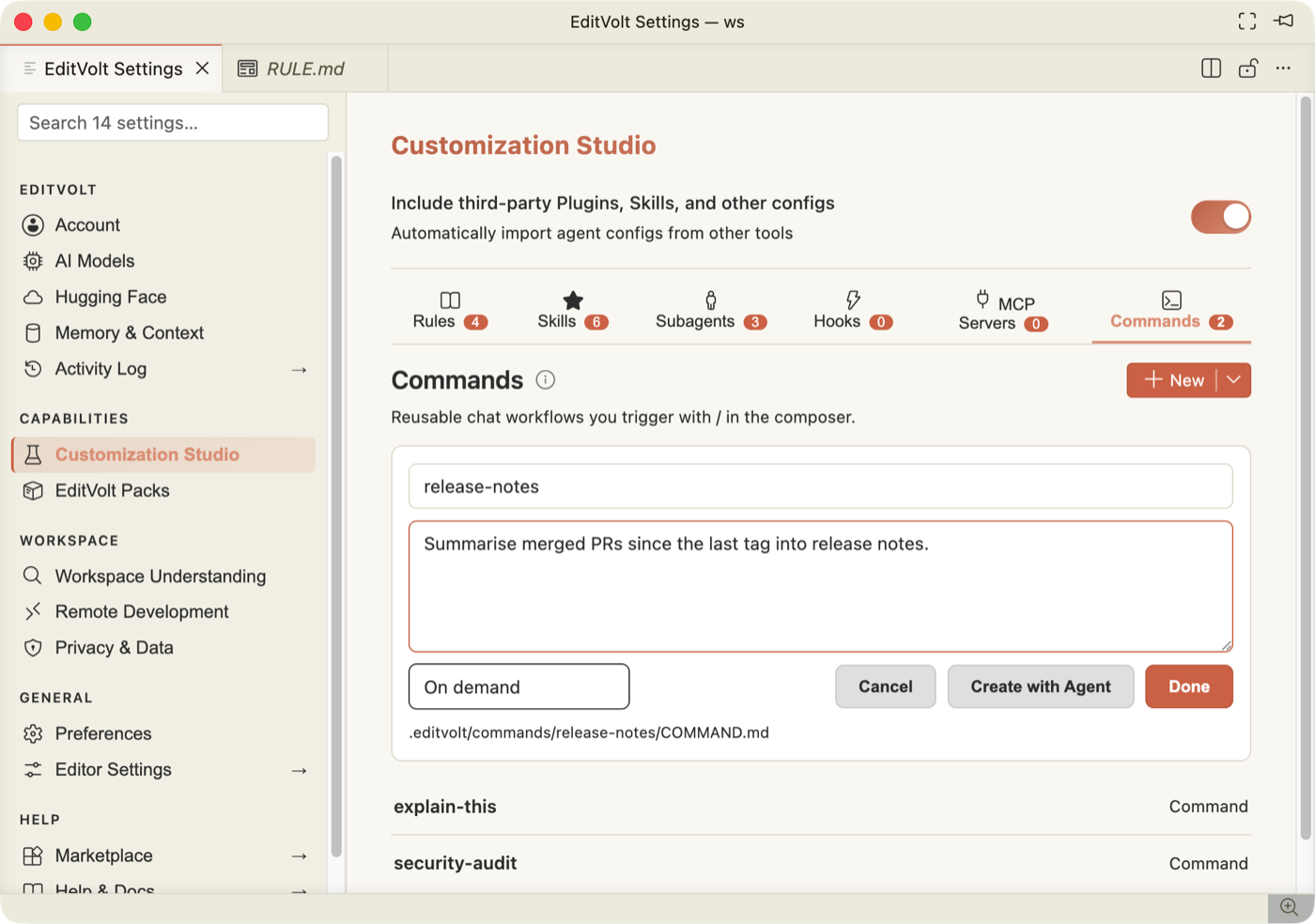Open the explain-this command row

[821, 807]
